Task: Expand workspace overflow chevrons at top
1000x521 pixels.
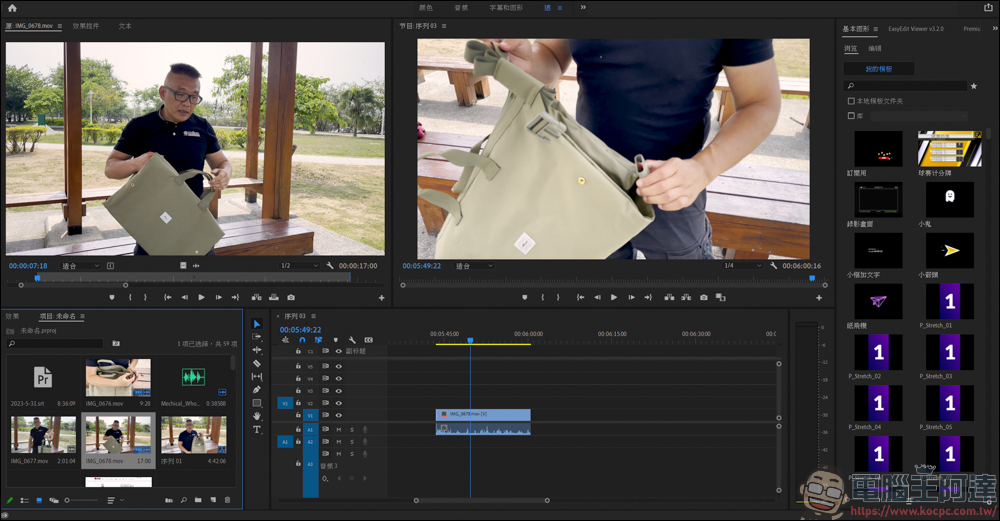Action: (583, 8)
